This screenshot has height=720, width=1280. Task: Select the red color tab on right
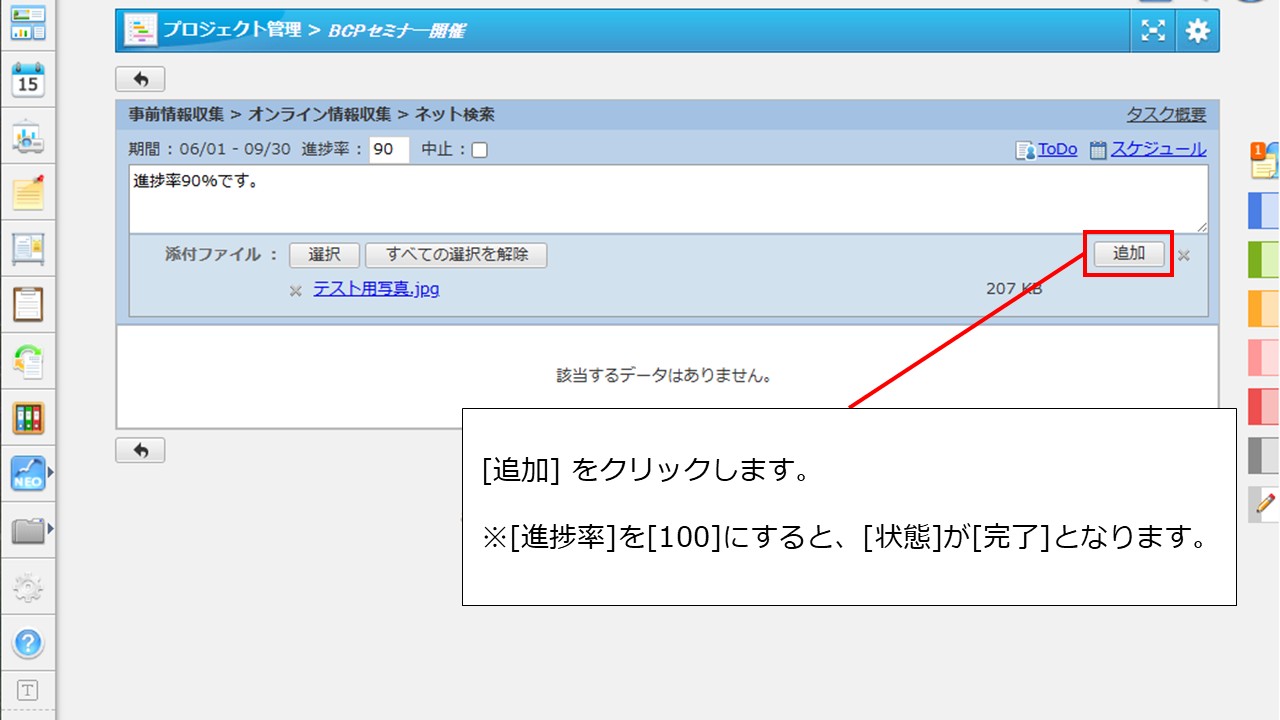[1264, 406]
